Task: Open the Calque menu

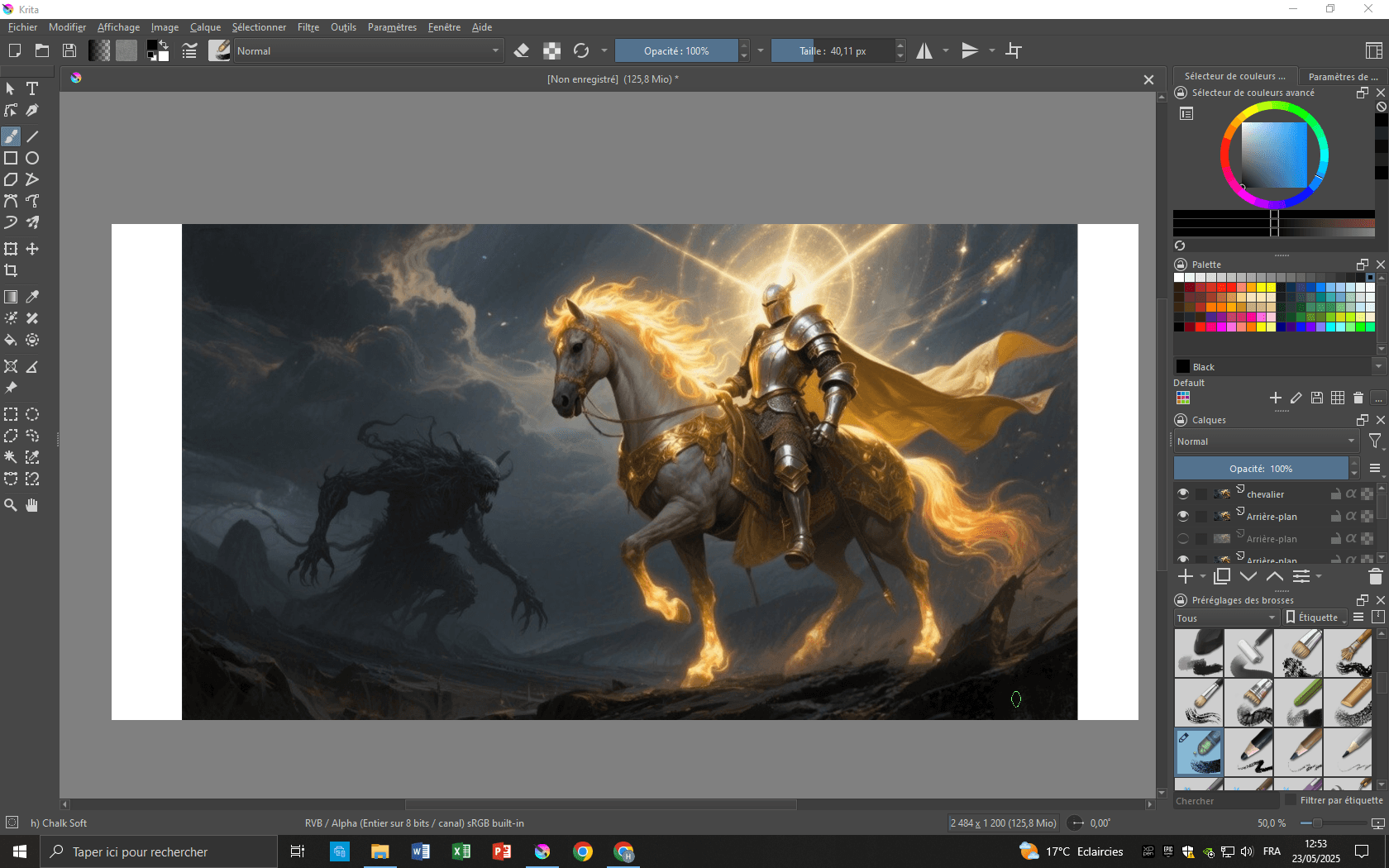Action: point(205,27)
